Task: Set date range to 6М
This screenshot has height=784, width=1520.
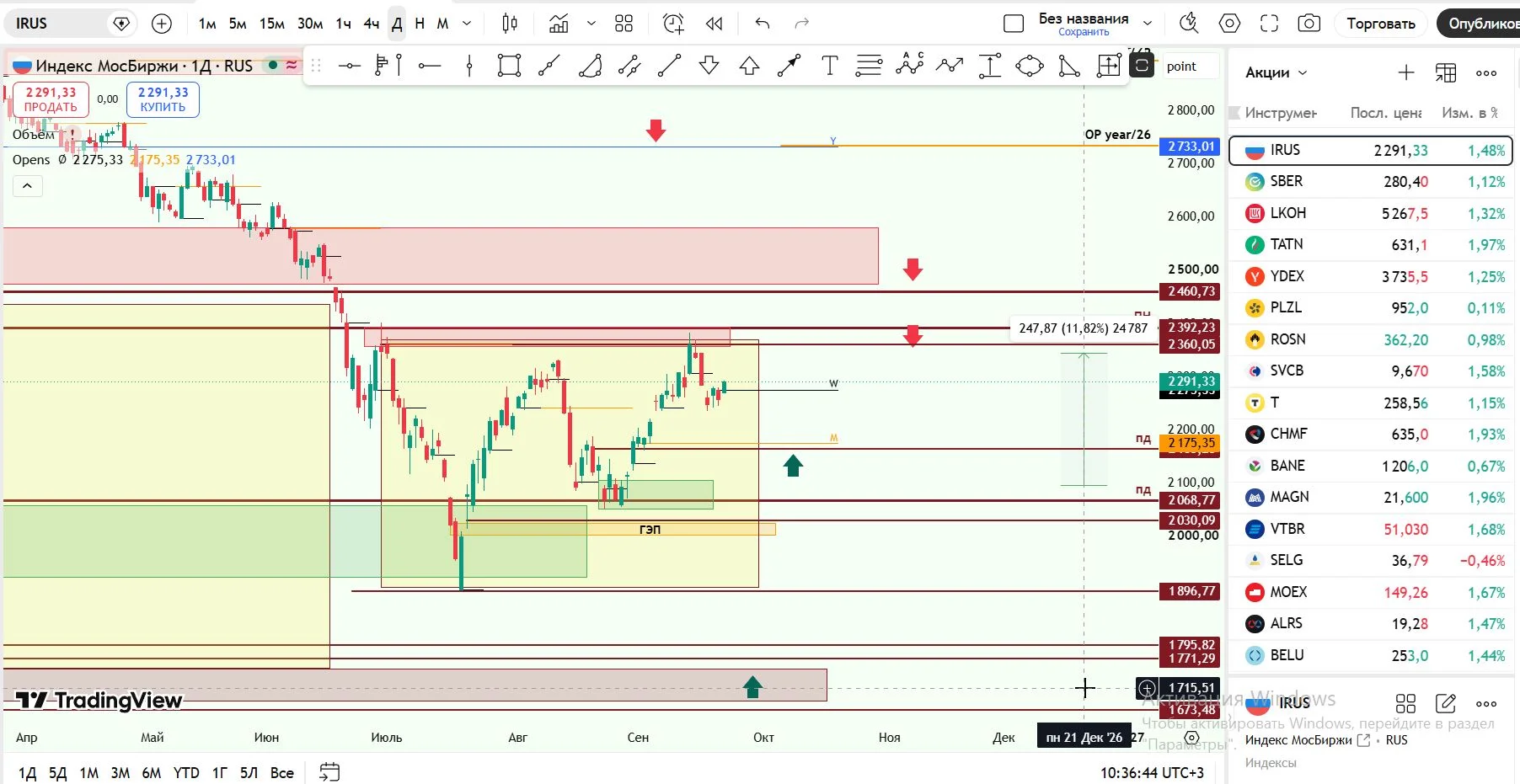Action: (x=152, y=772)
